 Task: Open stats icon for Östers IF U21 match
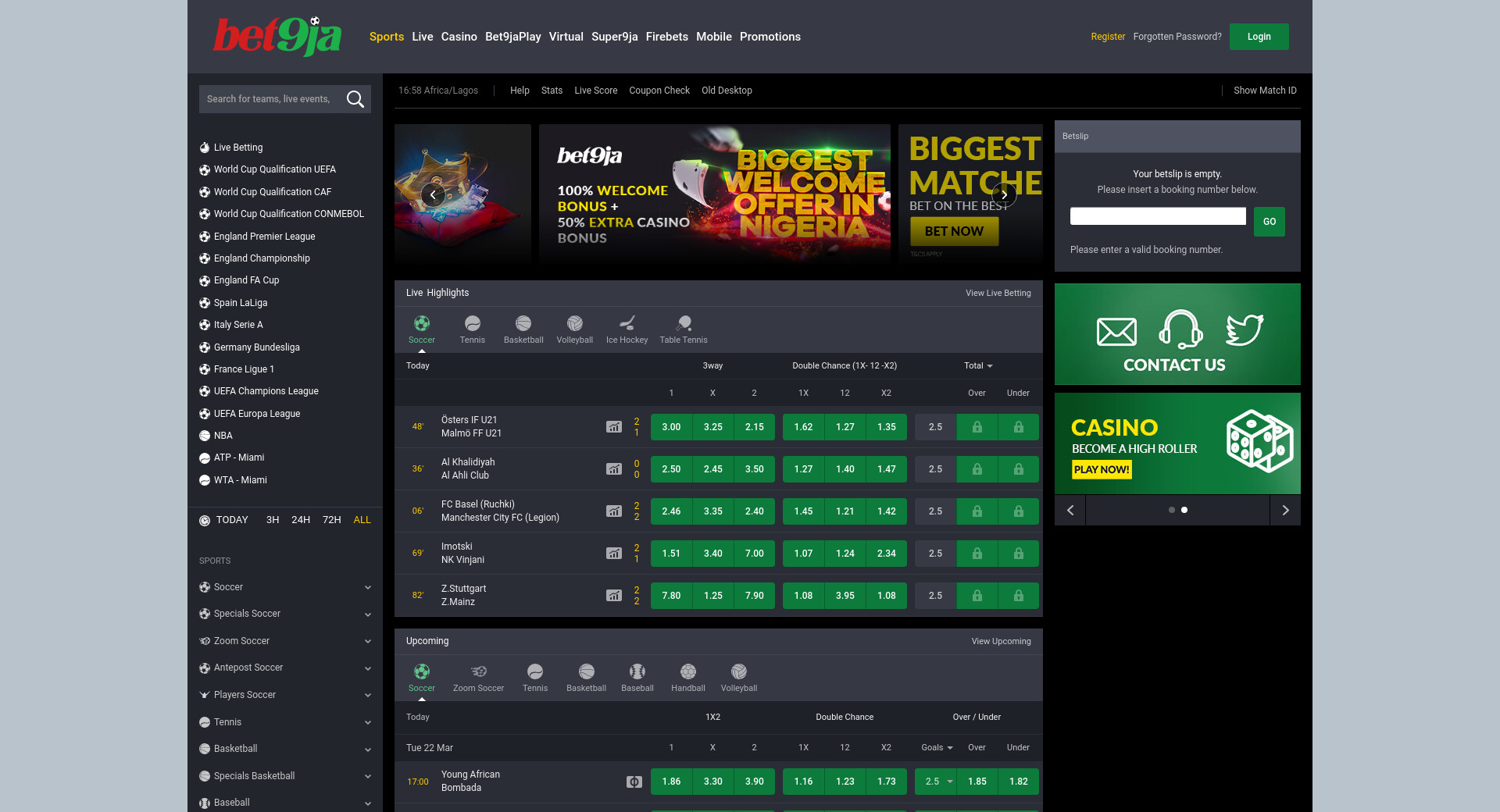(x=614, y=427)
